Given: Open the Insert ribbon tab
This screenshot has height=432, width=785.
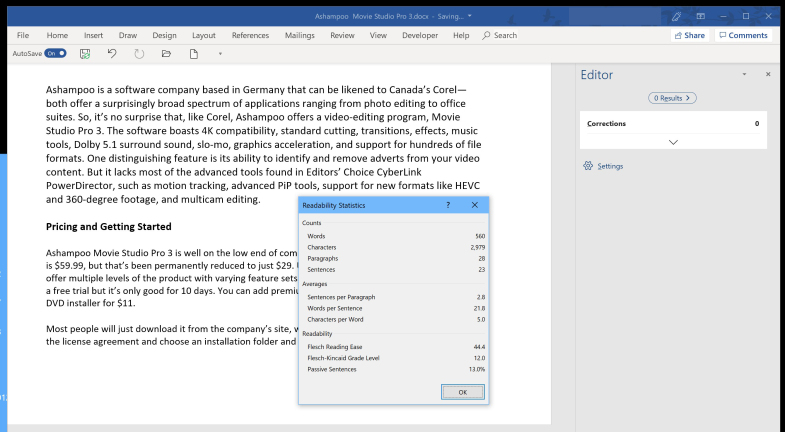Looking at the screenshot, I should (x=94, y=35).
